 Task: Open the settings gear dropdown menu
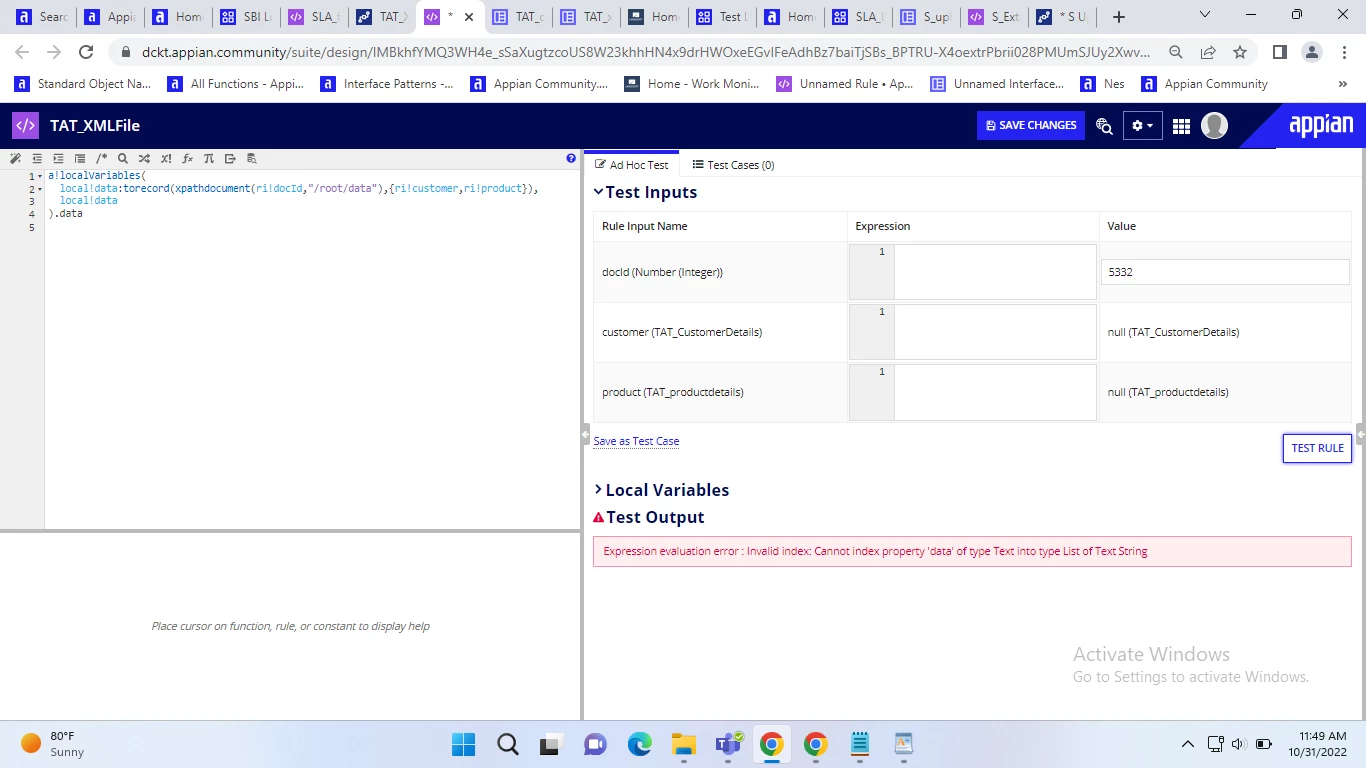tap(1142, 125)
